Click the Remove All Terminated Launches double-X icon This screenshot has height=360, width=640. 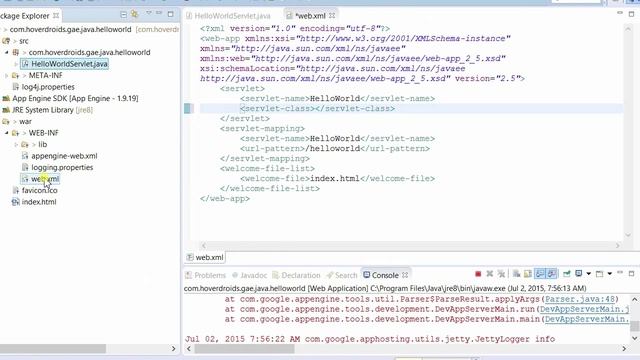(x=502, y=274)
